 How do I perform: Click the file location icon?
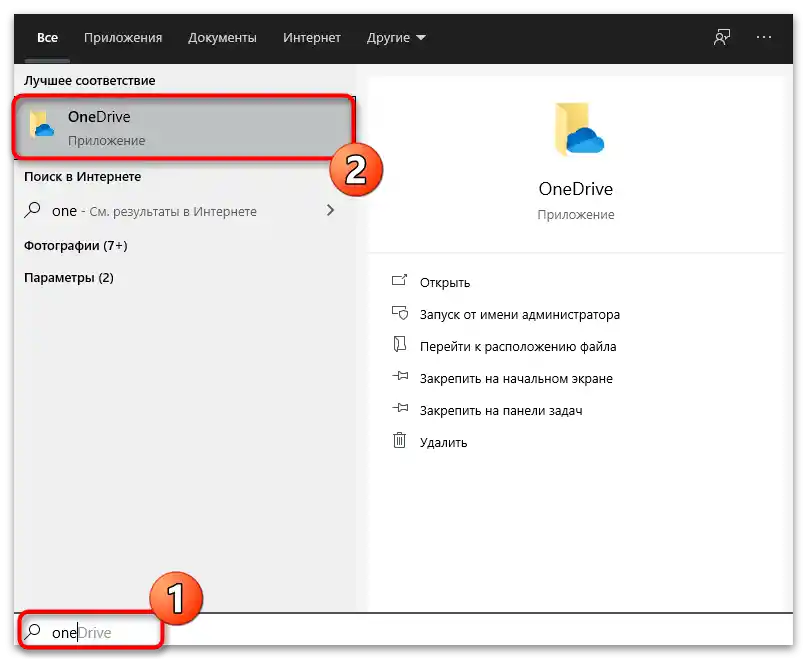[399, 344]
